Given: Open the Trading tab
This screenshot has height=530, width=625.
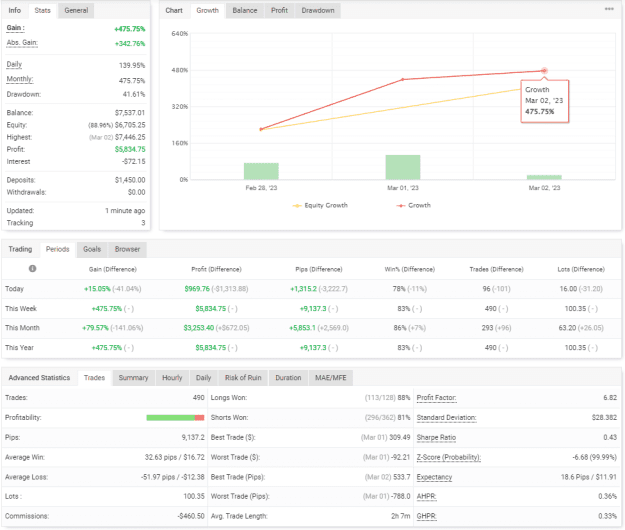Looking at the screenshot, I should click(20, 249).
